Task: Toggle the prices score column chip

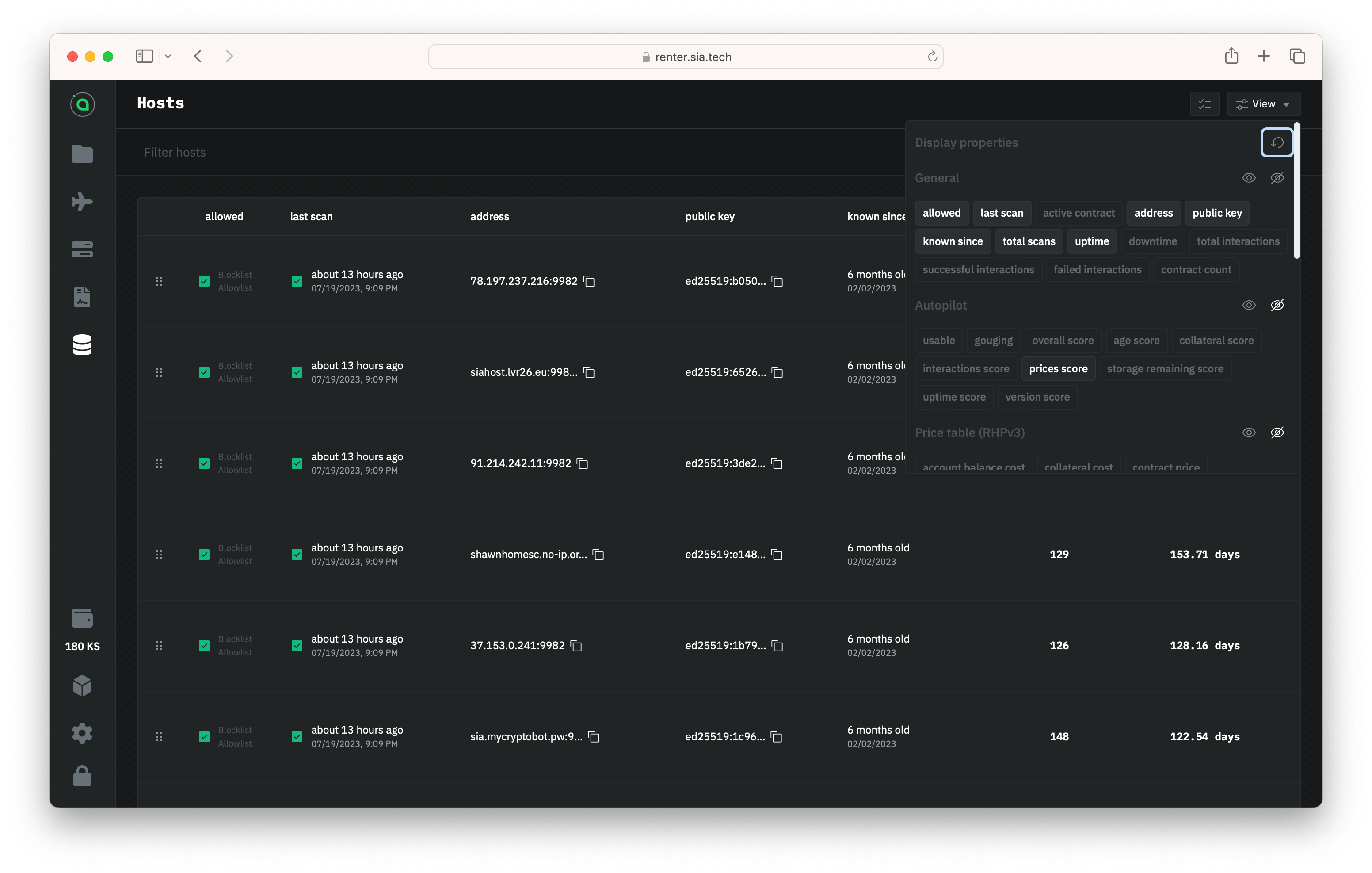Action: (1058, 369)
